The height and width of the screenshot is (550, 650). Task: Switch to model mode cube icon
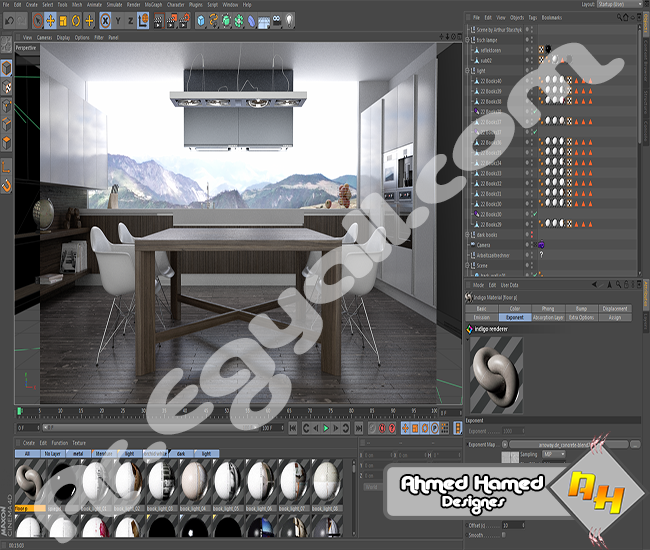pos(7,68)
